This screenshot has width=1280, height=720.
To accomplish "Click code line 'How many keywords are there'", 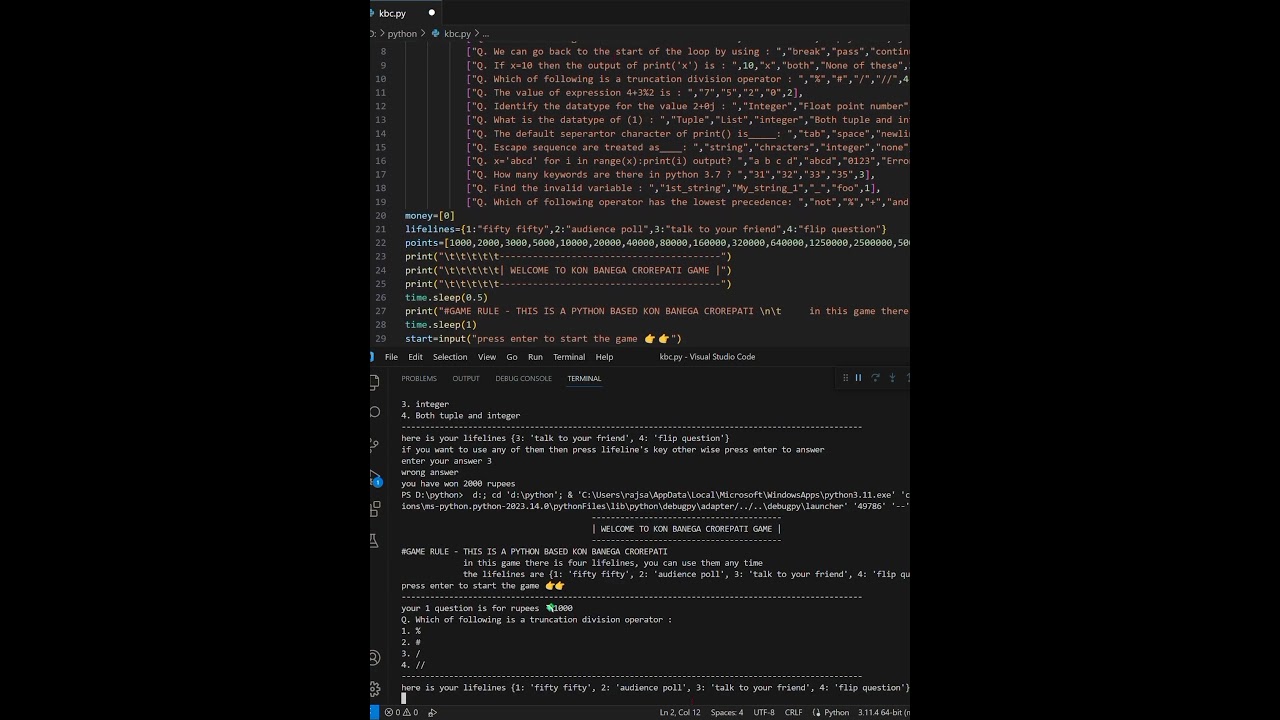I will click(x=670, y=174).
